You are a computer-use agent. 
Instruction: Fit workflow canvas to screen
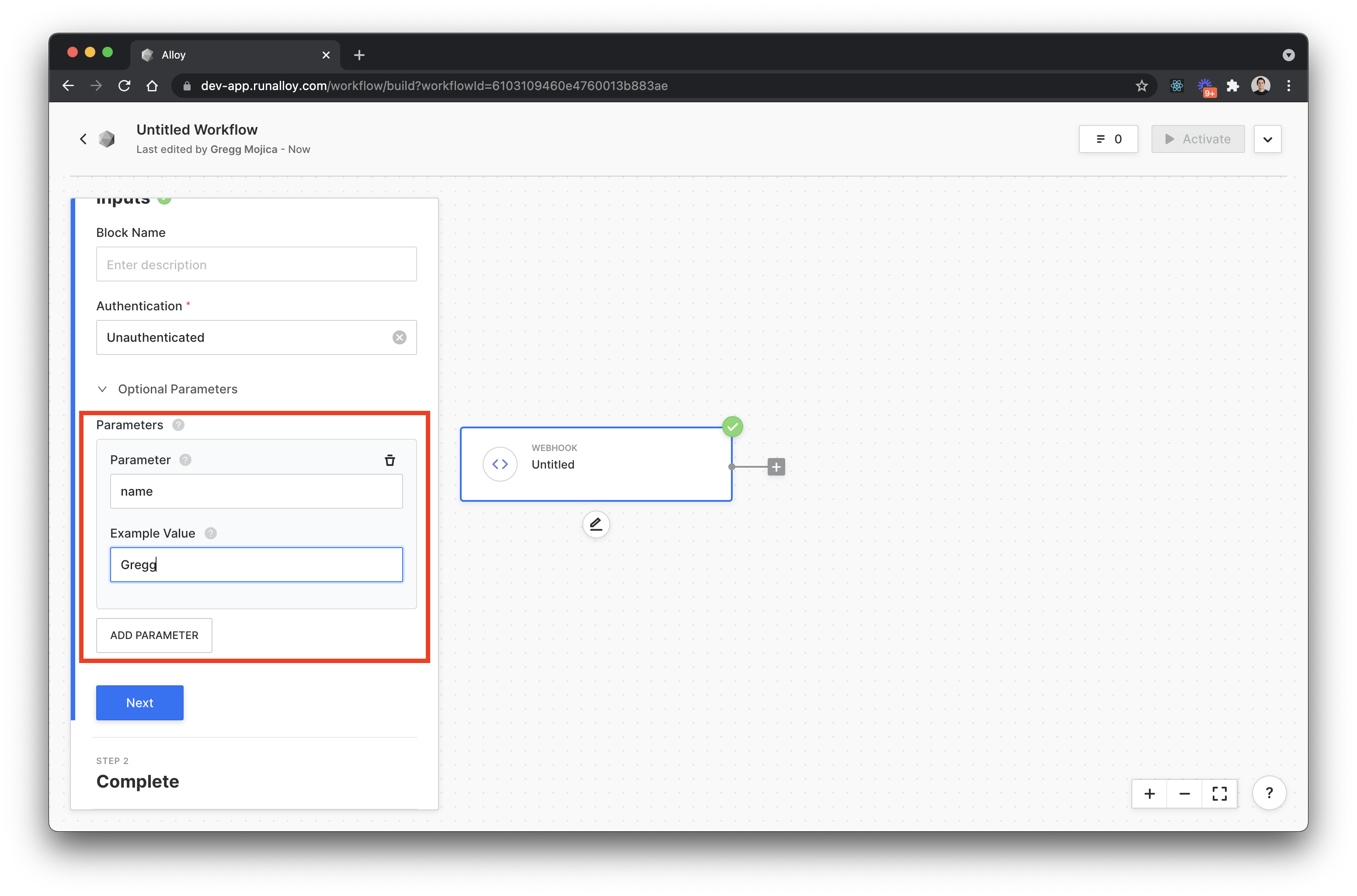(x=1219, y=793)
